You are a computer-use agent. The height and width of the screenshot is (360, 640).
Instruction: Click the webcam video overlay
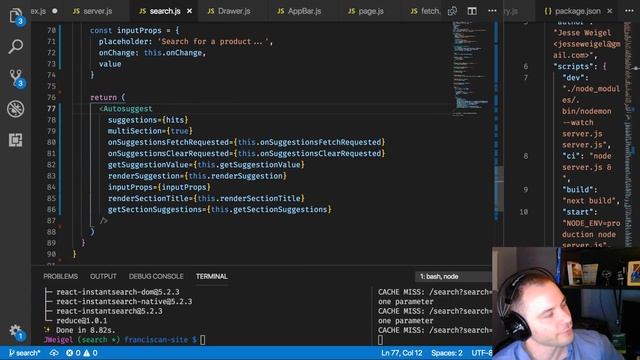click(566, 303)
